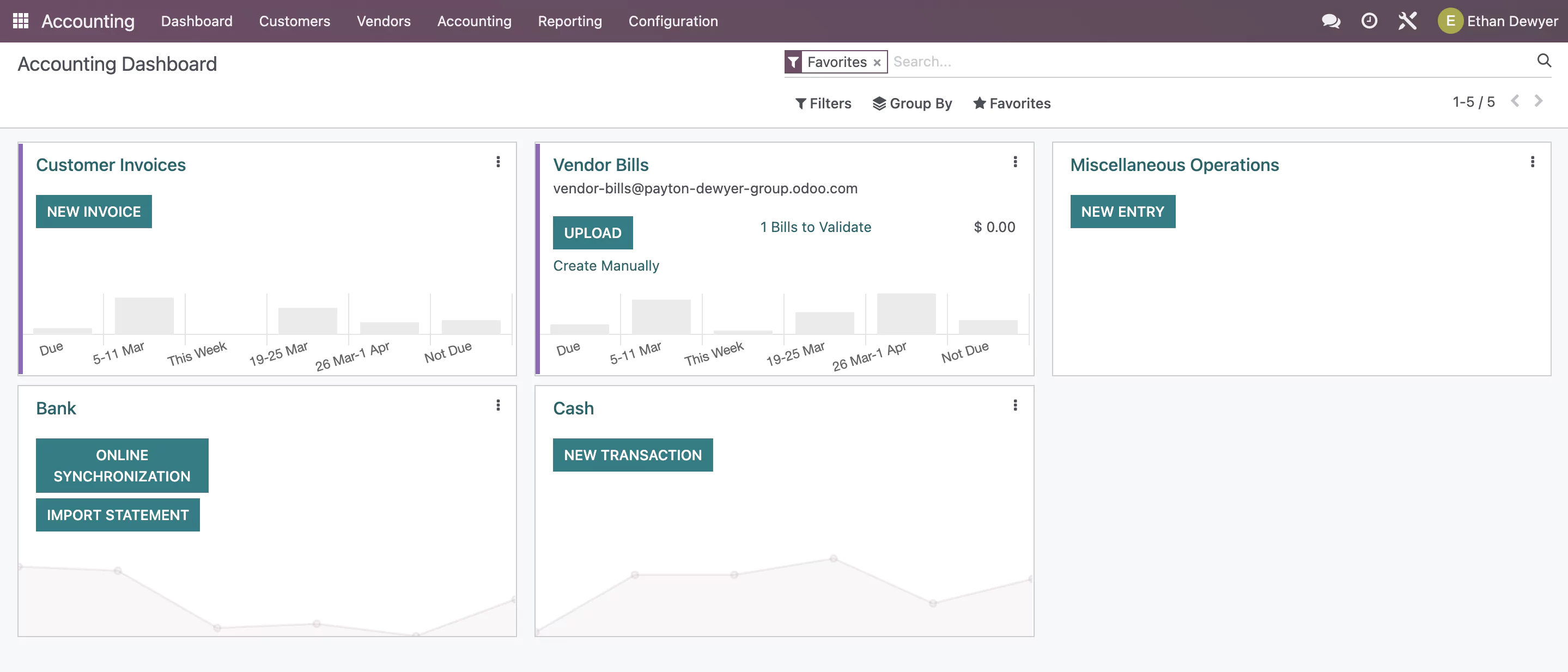Expand the Filters dropdown

(823, 103)
